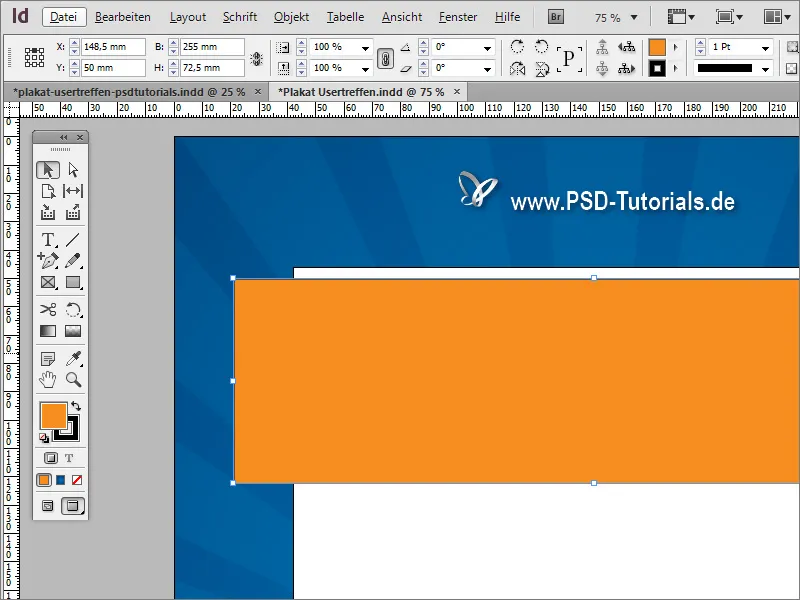The image size is (800, 600).
Task: Swap fill and stroke colors arrow
Action: pyautogui.click(x=76, y=405)
